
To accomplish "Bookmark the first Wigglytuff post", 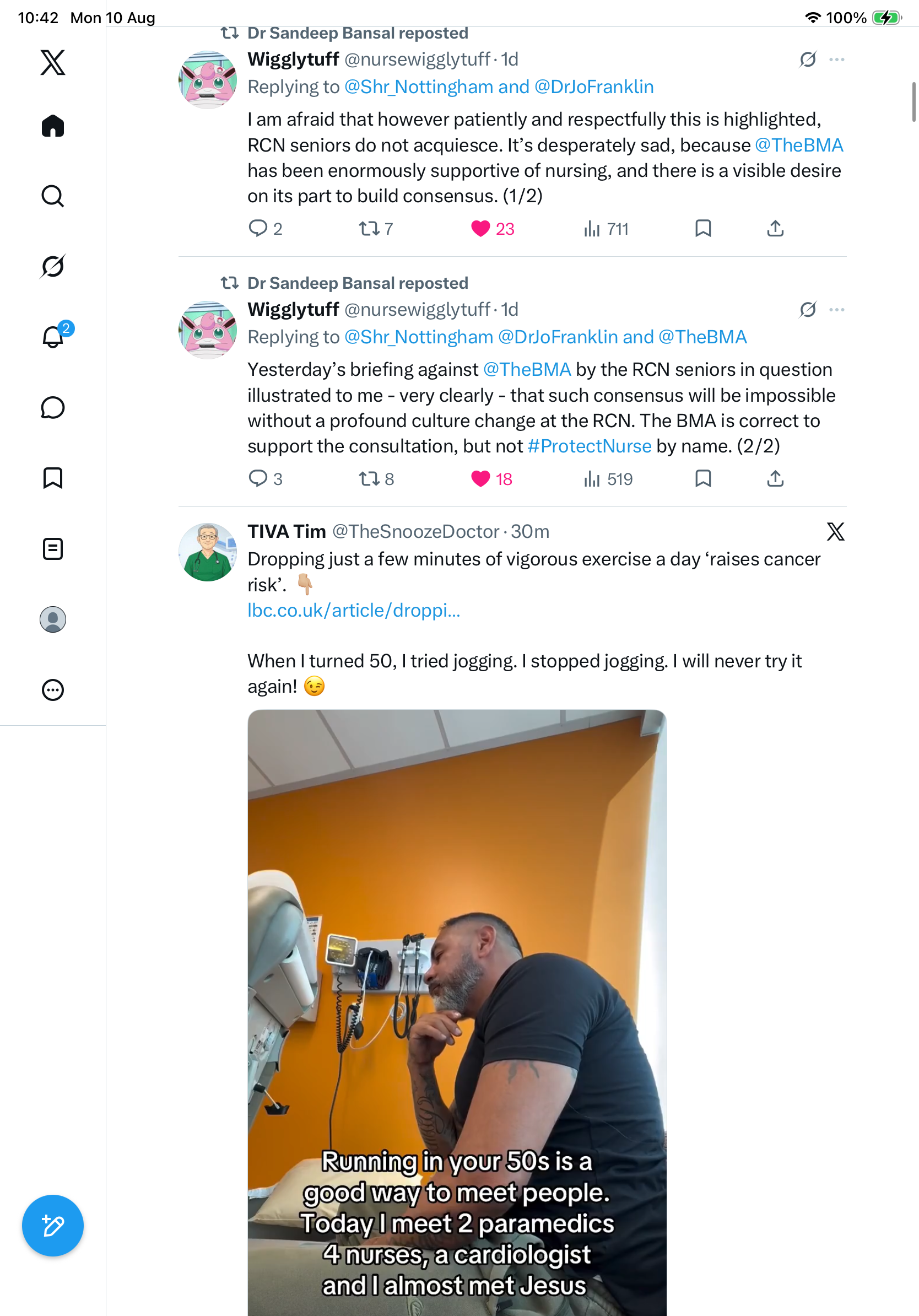I will 703,228.
